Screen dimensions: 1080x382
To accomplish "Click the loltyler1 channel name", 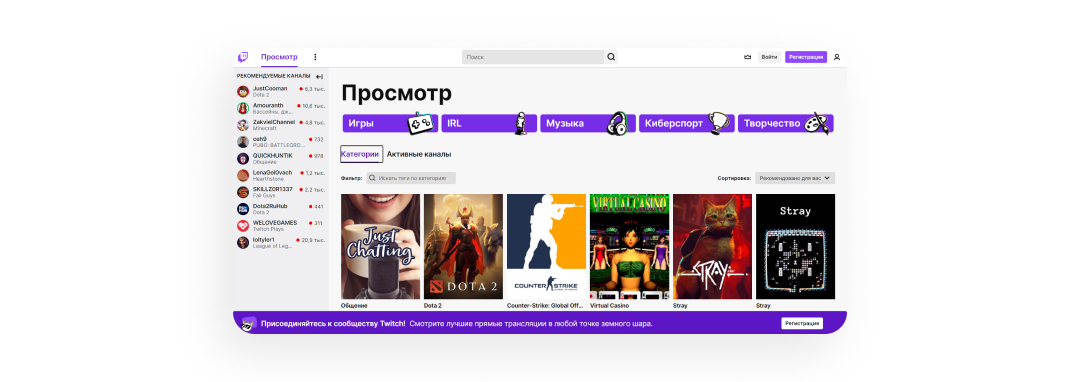I will click(264, 240).
